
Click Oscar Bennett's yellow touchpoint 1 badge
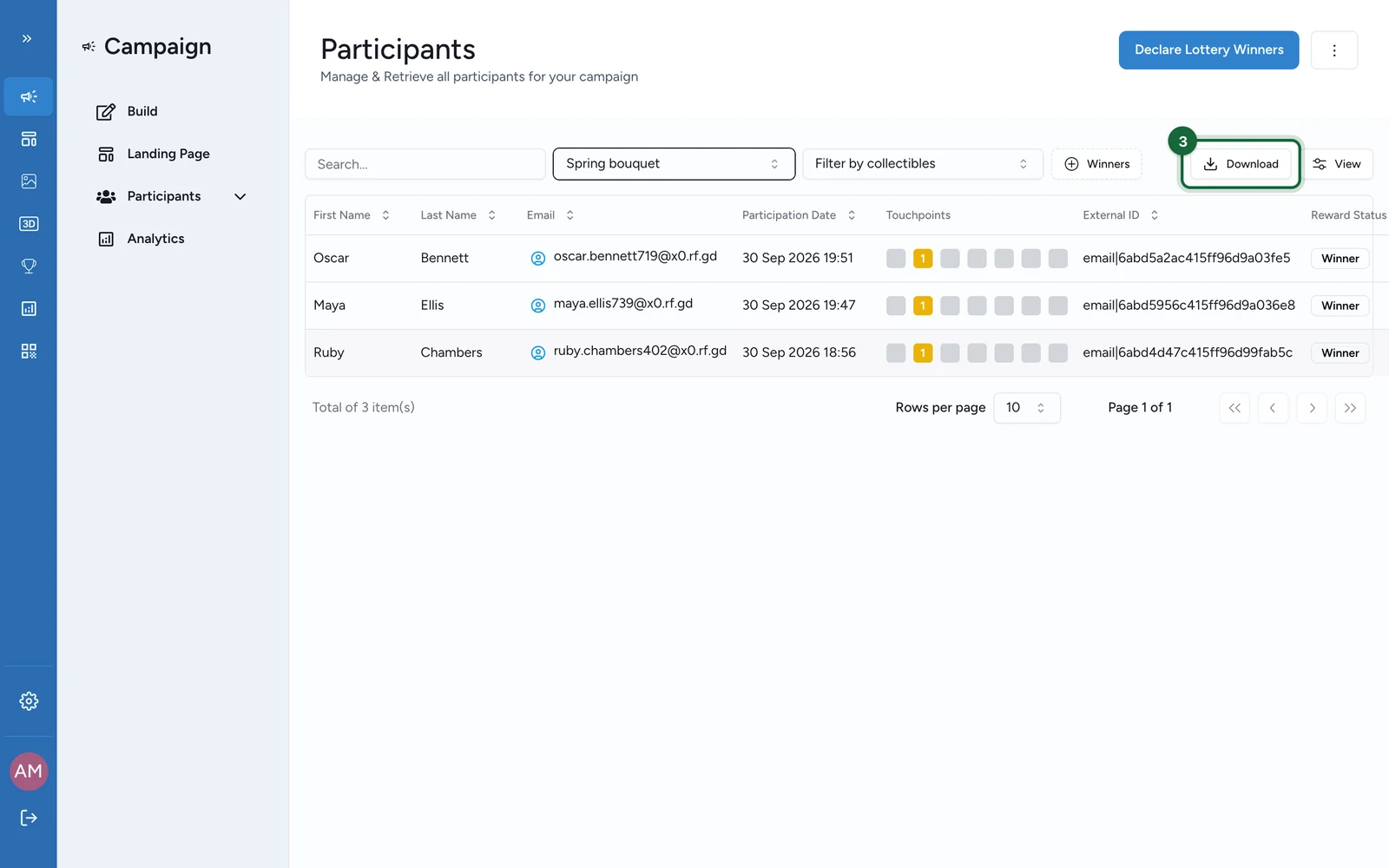point(923,258)
